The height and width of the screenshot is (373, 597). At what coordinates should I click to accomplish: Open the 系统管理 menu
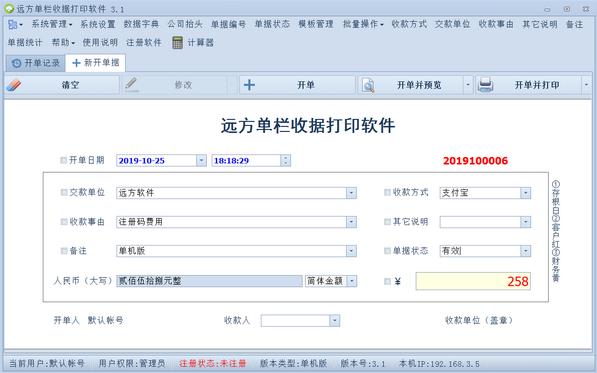[51, 24]
